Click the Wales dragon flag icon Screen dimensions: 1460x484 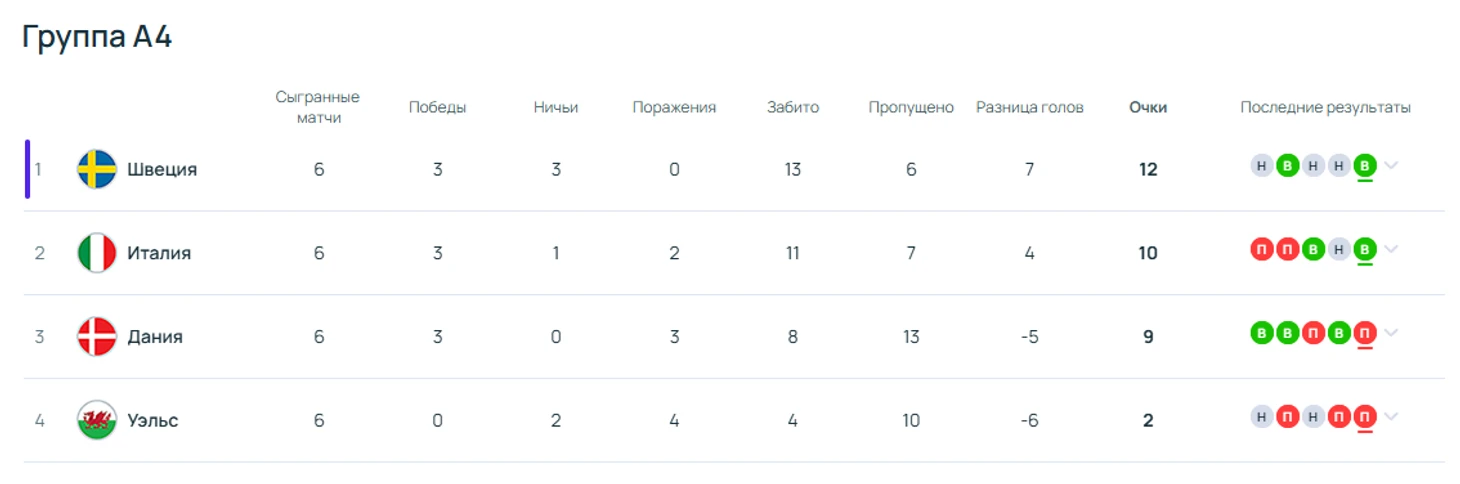[x=97, y=420]
